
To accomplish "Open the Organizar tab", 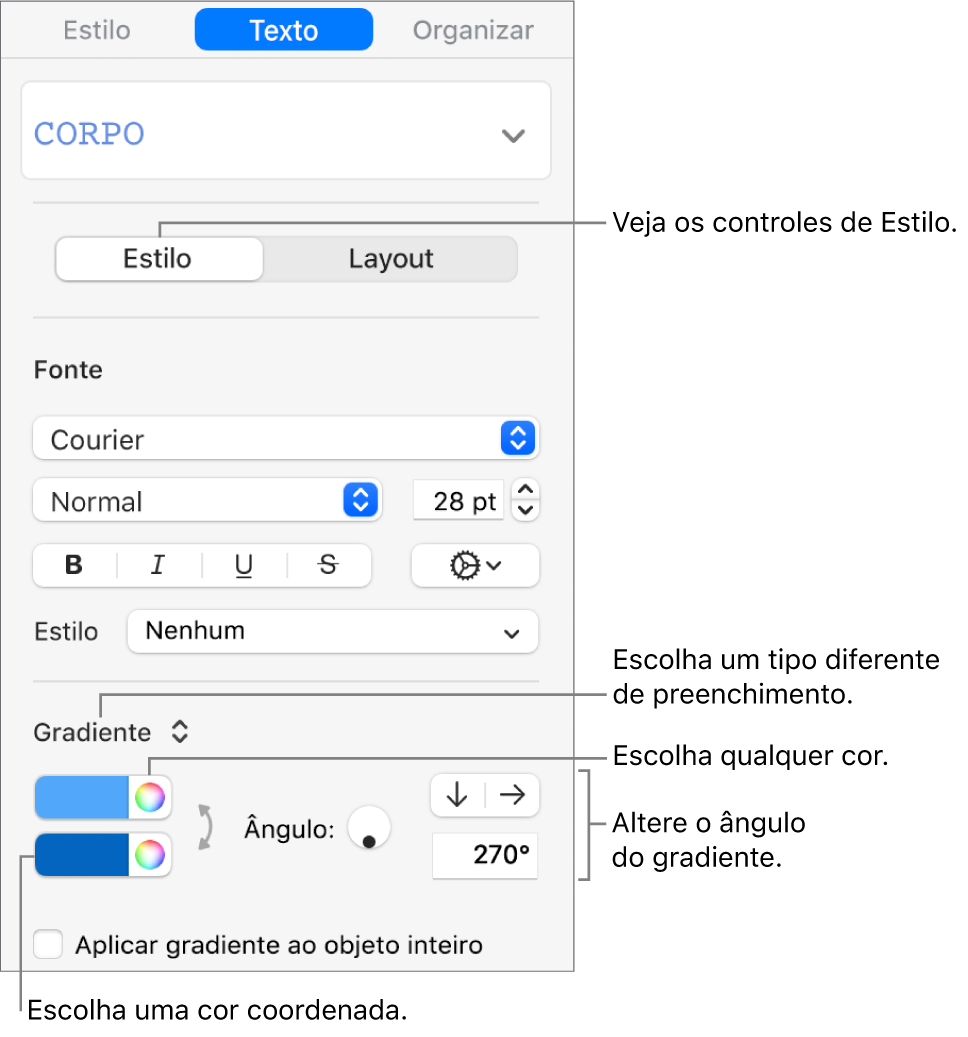I will tap(473, 30).
